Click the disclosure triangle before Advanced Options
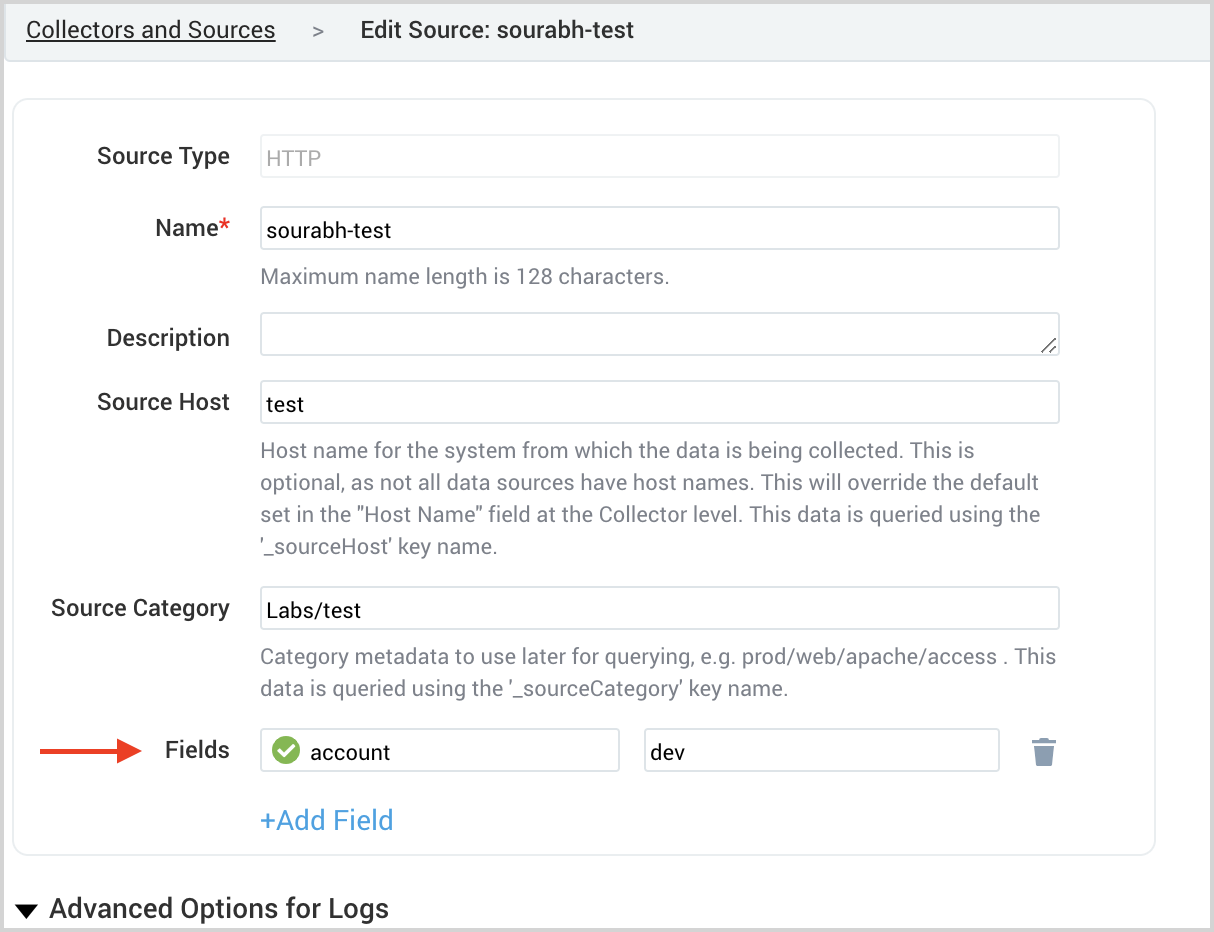 tap(26, 910)
